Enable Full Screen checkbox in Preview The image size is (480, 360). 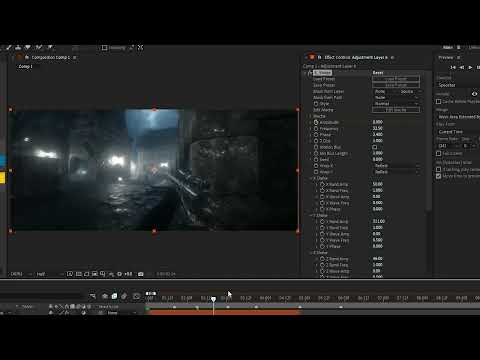(439, 153)
